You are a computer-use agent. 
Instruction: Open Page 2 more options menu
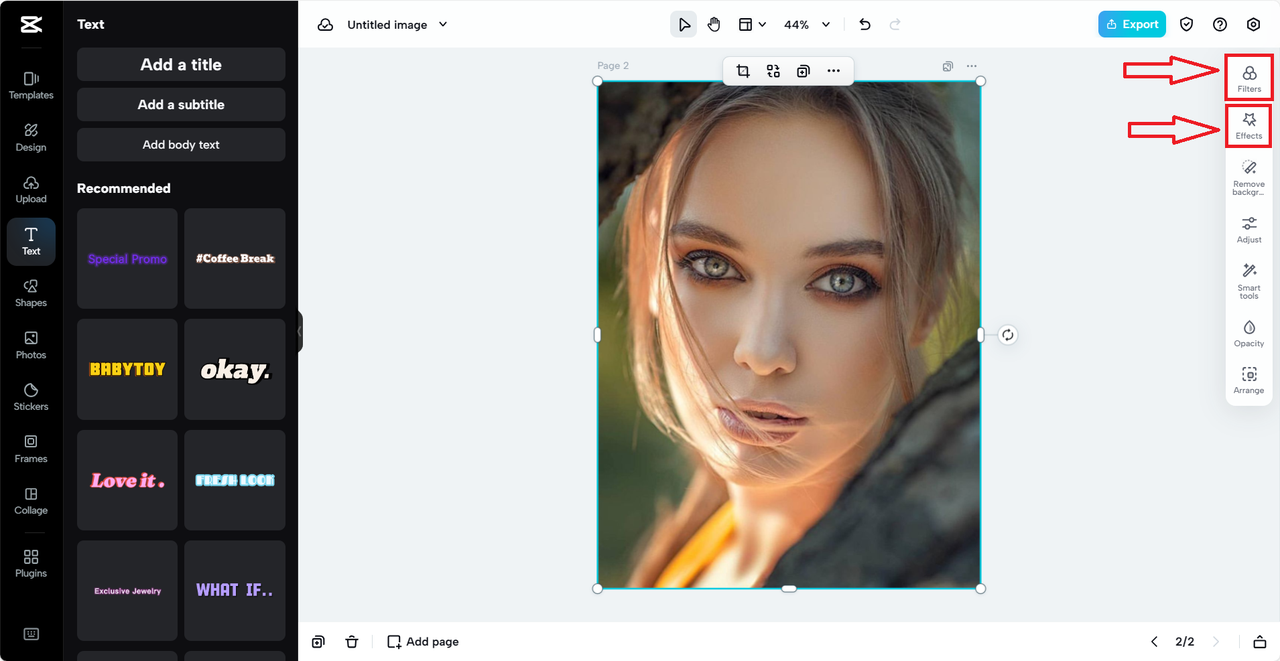[x=971, y=66]
